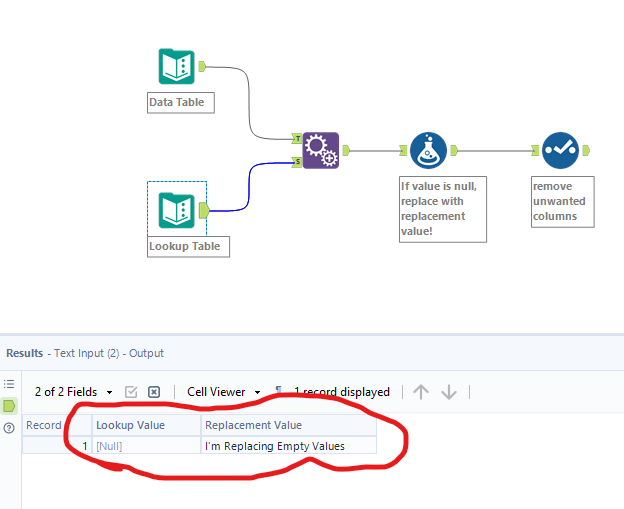Select the [Null] cell in Lookup Value
Viewport: 624px width, 509px height.
tap(146, 446)
